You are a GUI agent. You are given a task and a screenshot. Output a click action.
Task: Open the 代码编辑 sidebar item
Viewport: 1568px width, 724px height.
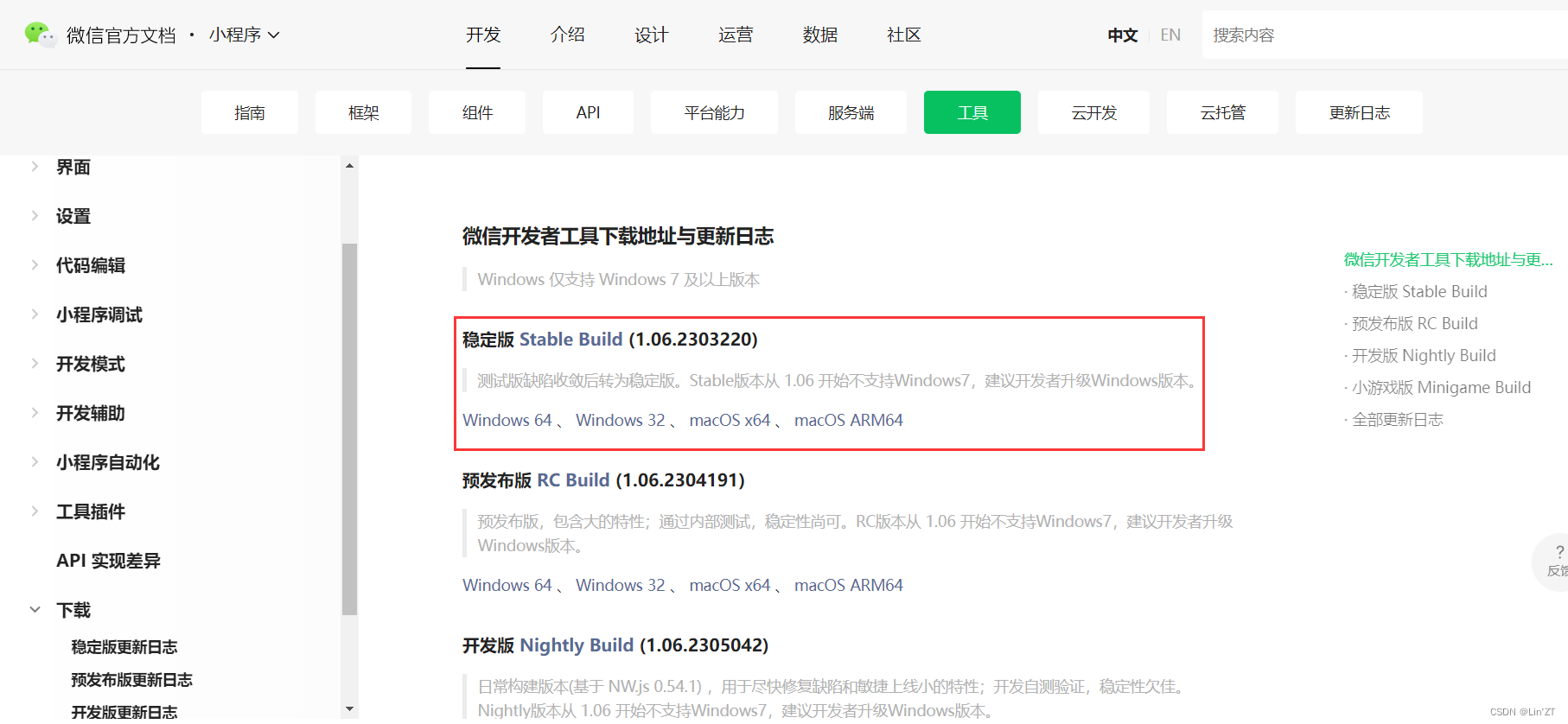pyautogui.click(x=91, y=265)
